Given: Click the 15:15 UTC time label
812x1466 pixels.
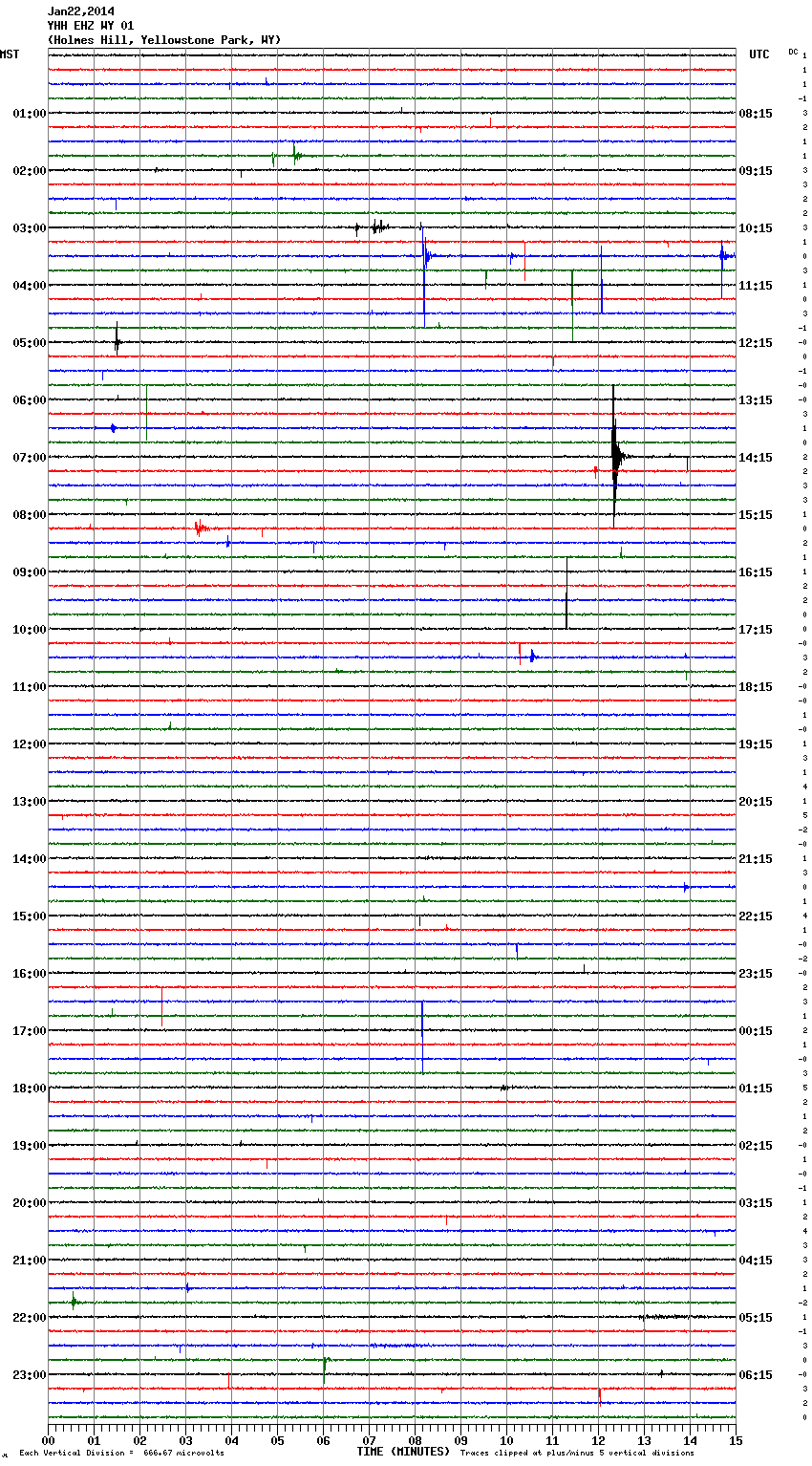Looking at the screenshot, I should (756, 515).
